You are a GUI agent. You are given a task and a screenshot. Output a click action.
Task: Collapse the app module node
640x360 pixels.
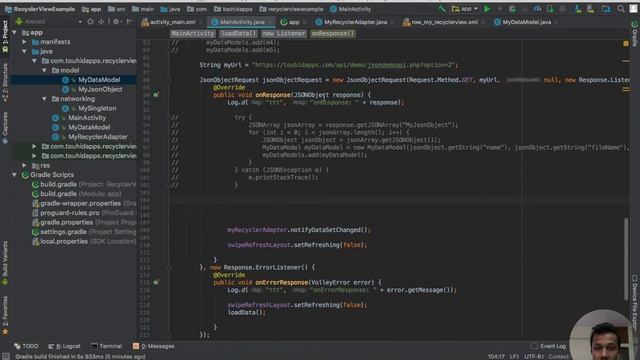pos(15,32)
